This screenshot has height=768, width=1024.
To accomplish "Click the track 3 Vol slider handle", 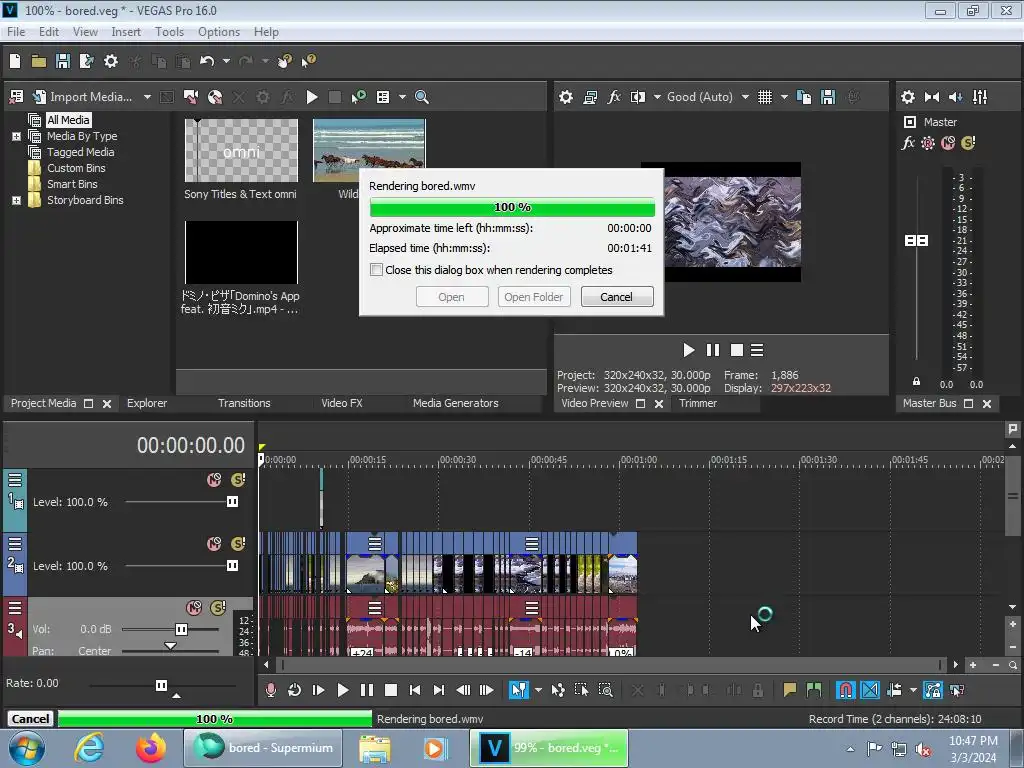I will pyautogui.click(x=181, y=629).
